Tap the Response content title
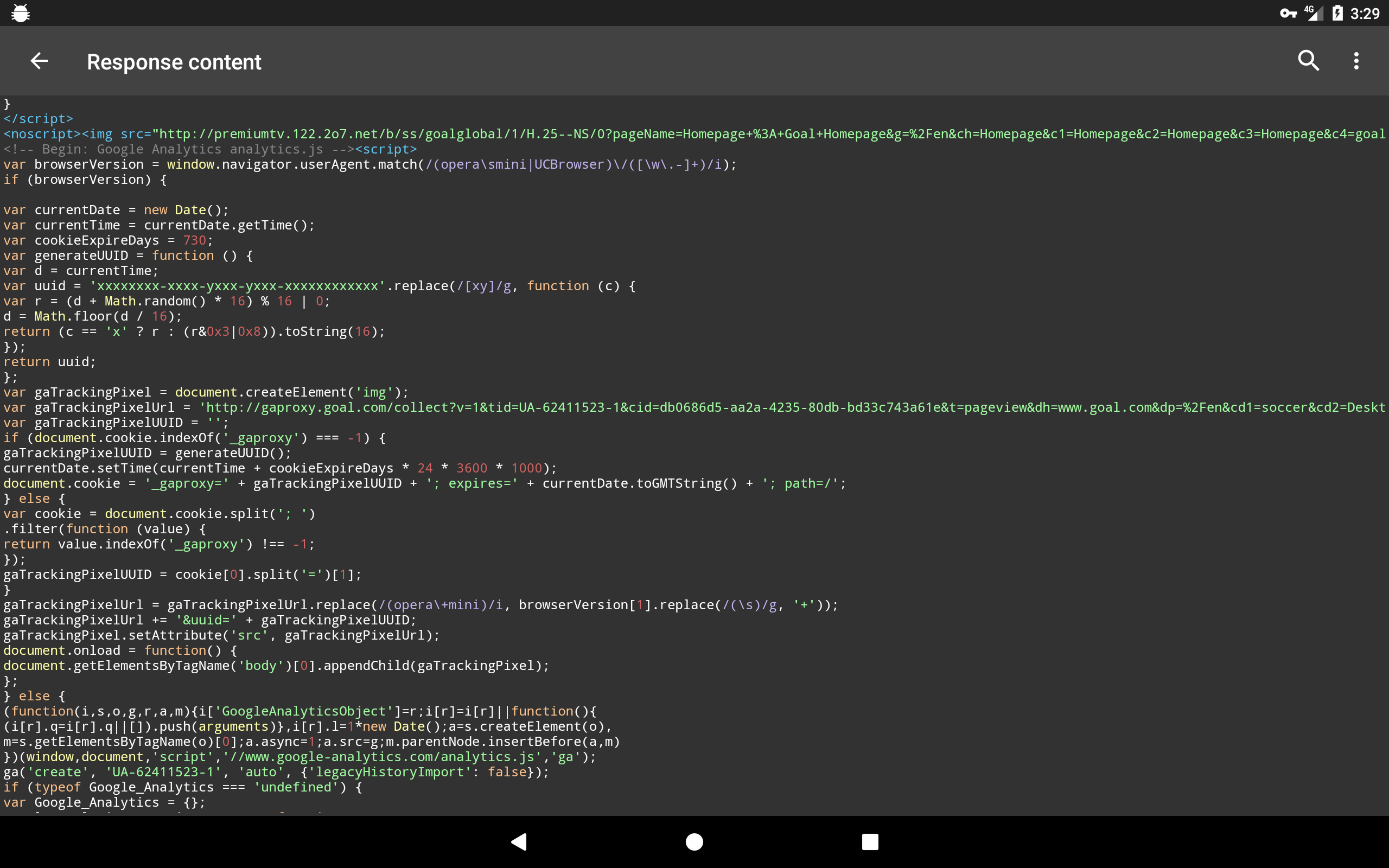The width and height of the screenshot is (1389, 868). pos(174,62)
